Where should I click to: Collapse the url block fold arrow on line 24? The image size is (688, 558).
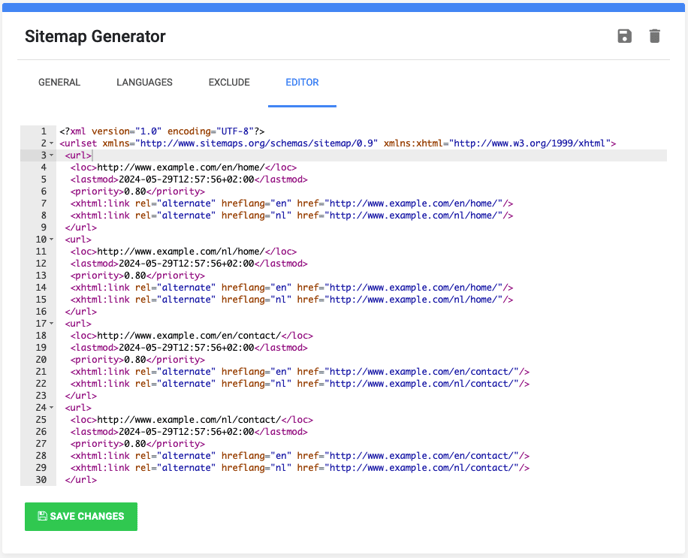coord(51,408)
